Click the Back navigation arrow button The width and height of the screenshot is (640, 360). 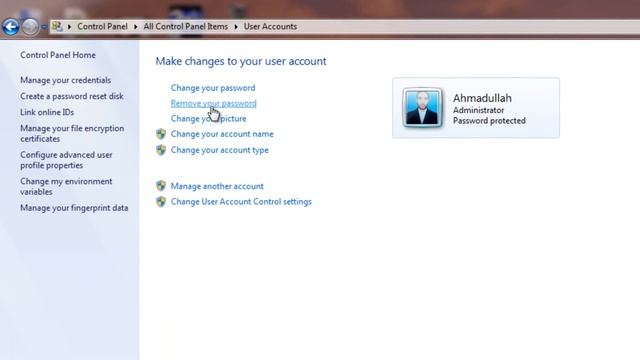(11, 27)
